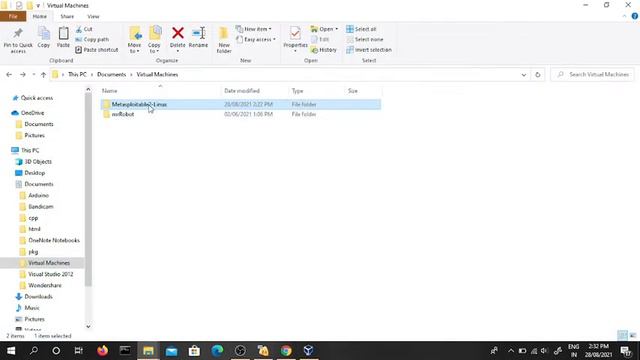
Task: Sort by the Size column header
Action: [x=362, y=91]
